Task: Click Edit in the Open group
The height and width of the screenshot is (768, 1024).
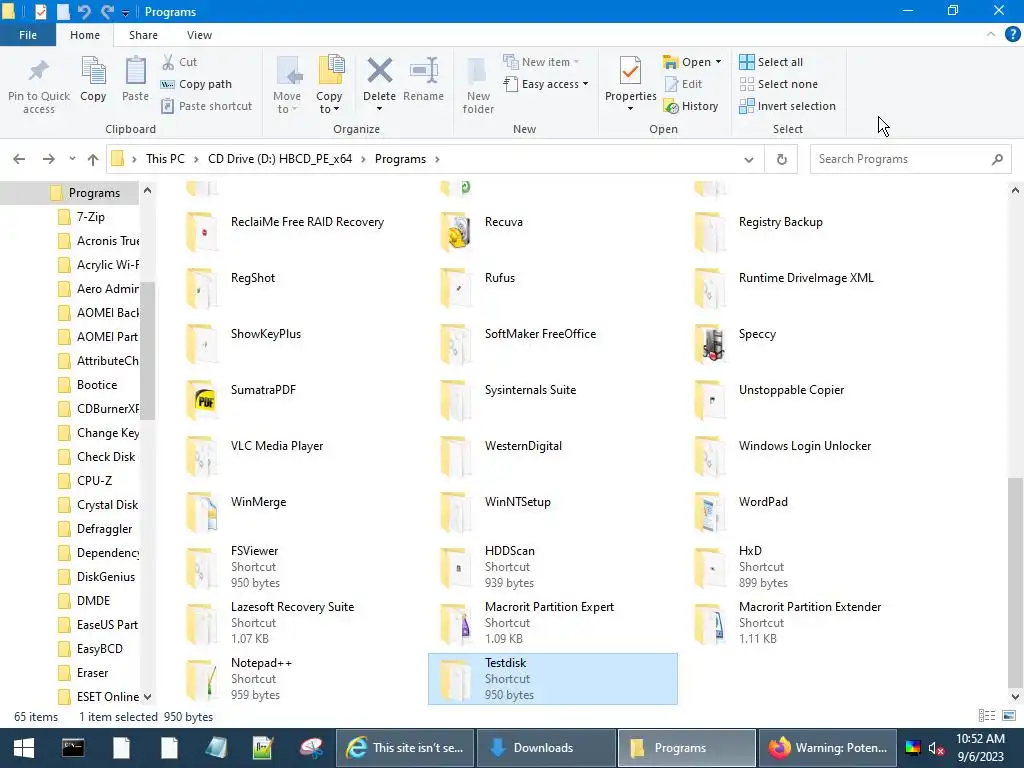Action: (x=683, y=84)
